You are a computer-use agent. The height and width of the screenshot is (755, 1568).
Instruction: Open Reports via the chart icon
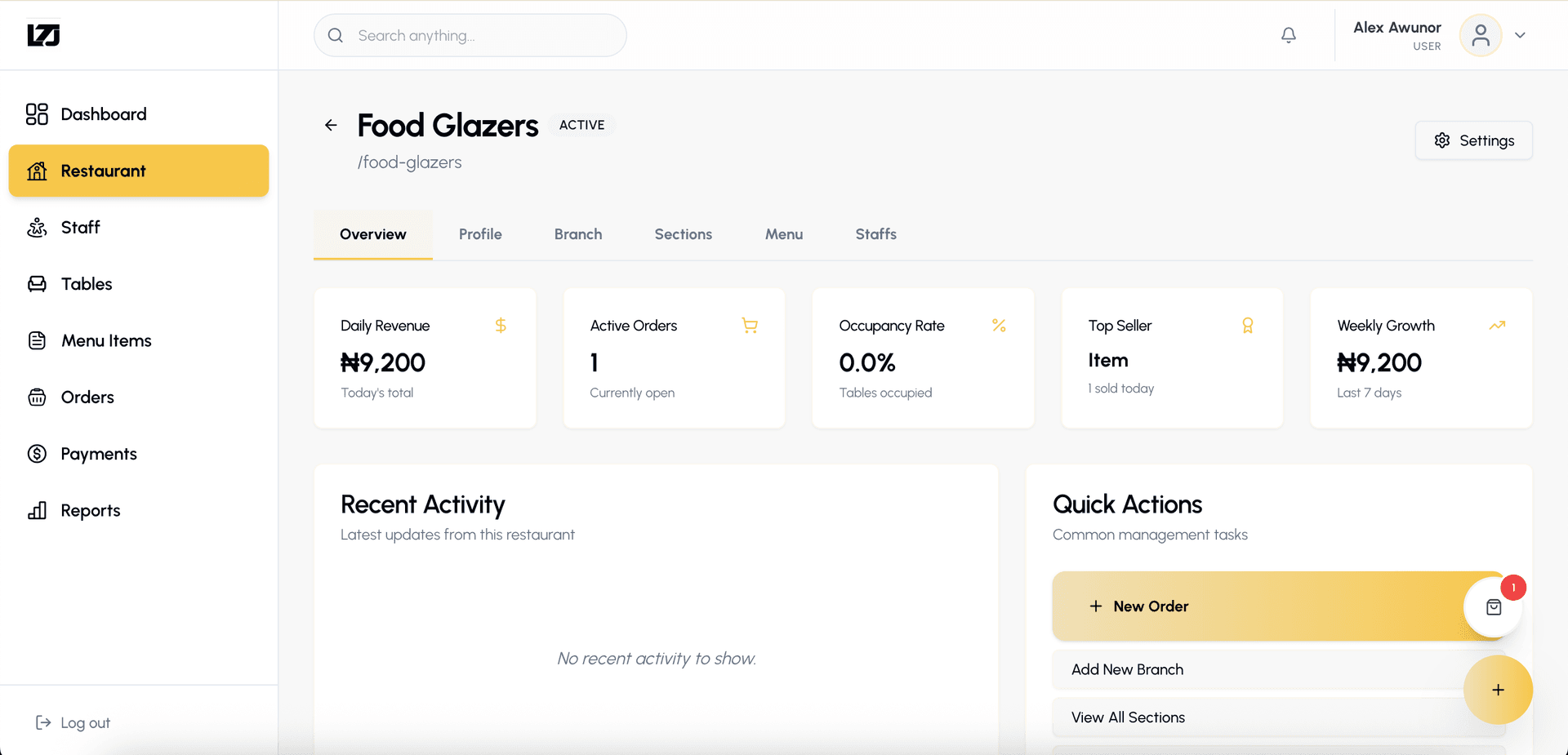coord(37,510)
